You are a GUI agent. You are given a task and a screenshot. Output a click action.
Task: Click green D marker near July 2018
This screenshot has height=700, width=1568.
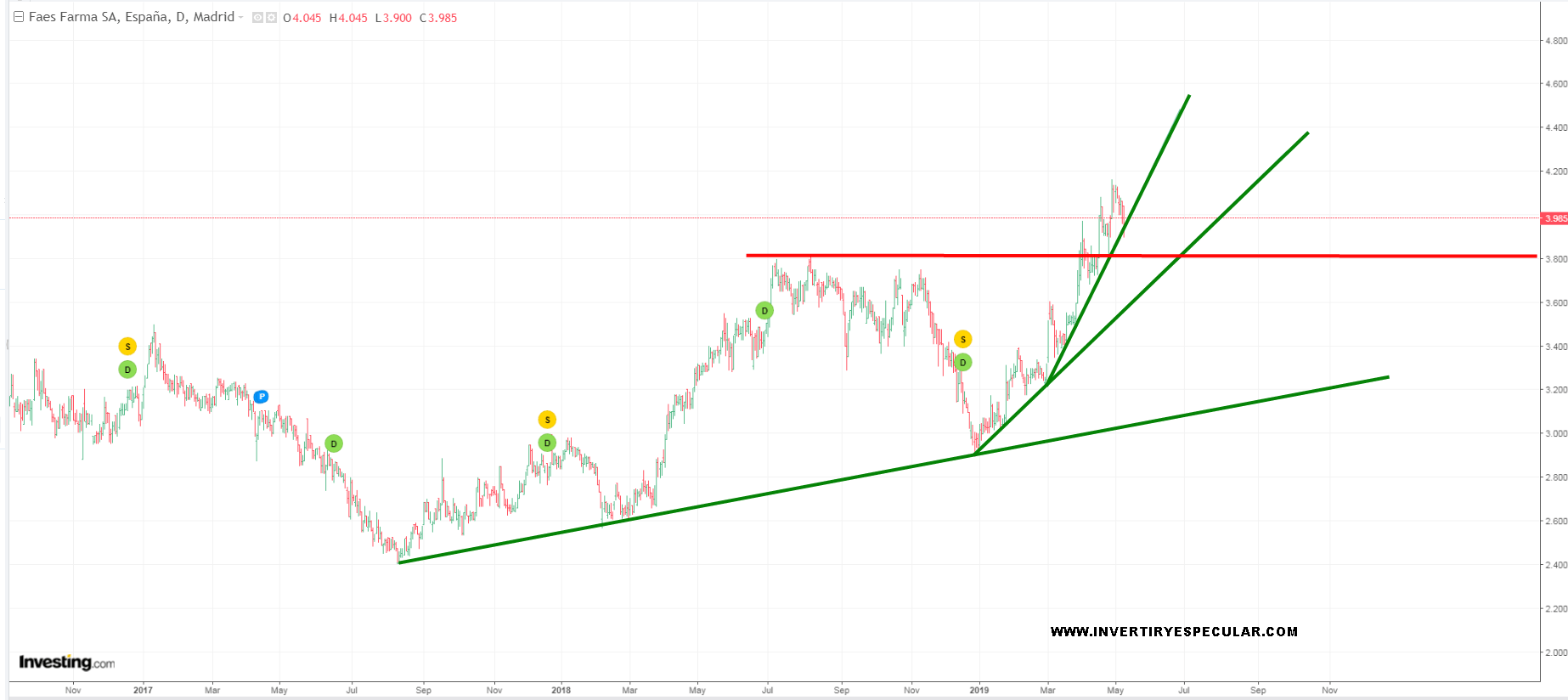764,311
